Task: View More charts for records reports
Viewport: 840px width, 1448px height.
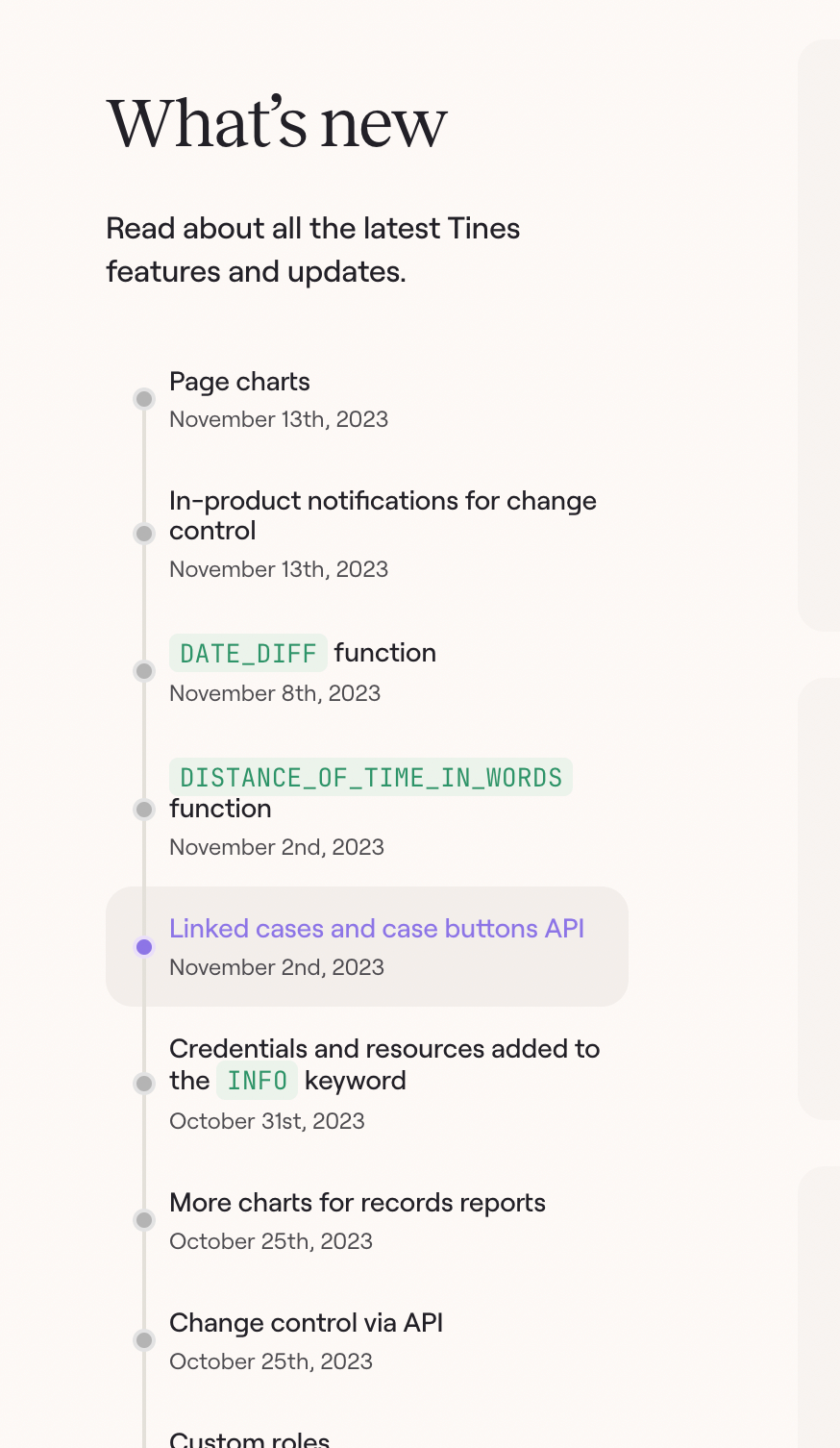Action: click(x=358, y=1203)
